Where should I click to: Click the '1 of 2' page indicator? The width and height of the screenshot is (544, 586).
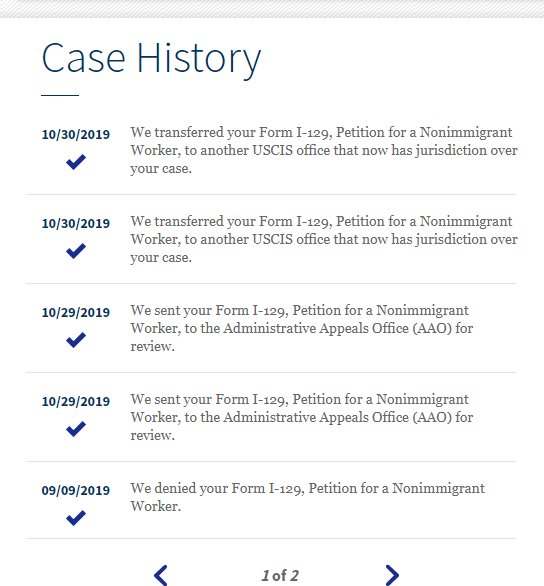click(x=280, y=576)
